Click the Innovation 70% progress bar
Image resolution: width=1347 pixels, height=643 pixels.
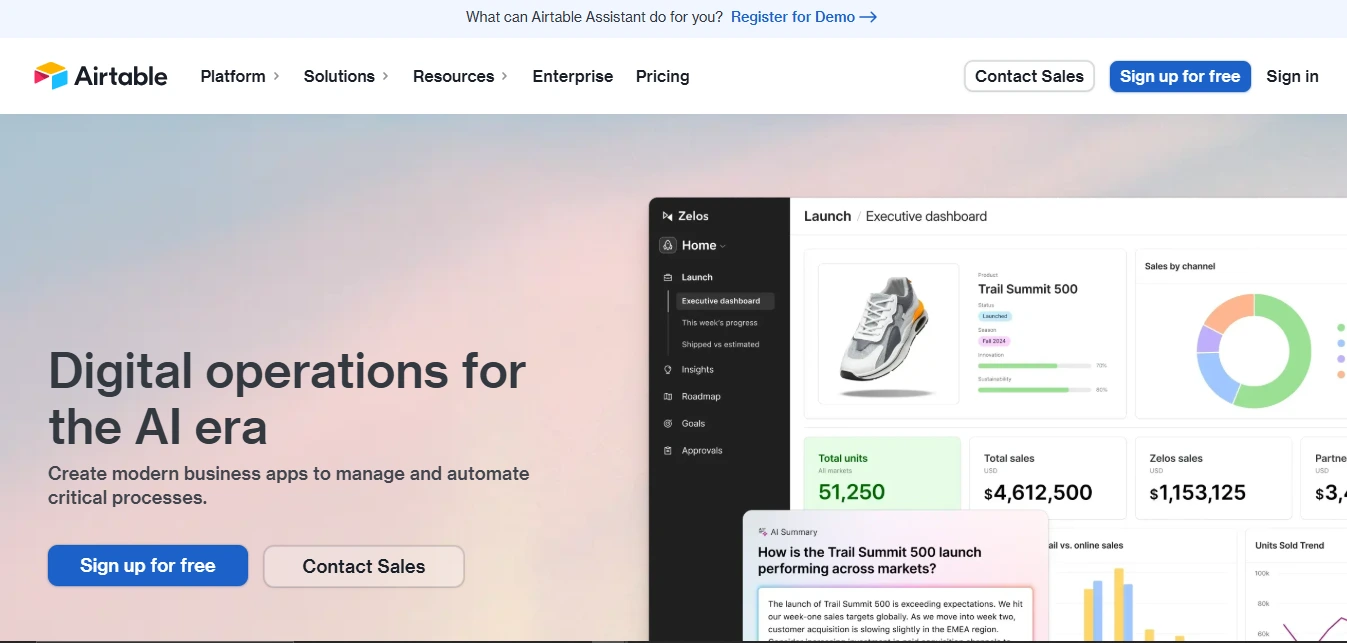(x=1034, y=365)
